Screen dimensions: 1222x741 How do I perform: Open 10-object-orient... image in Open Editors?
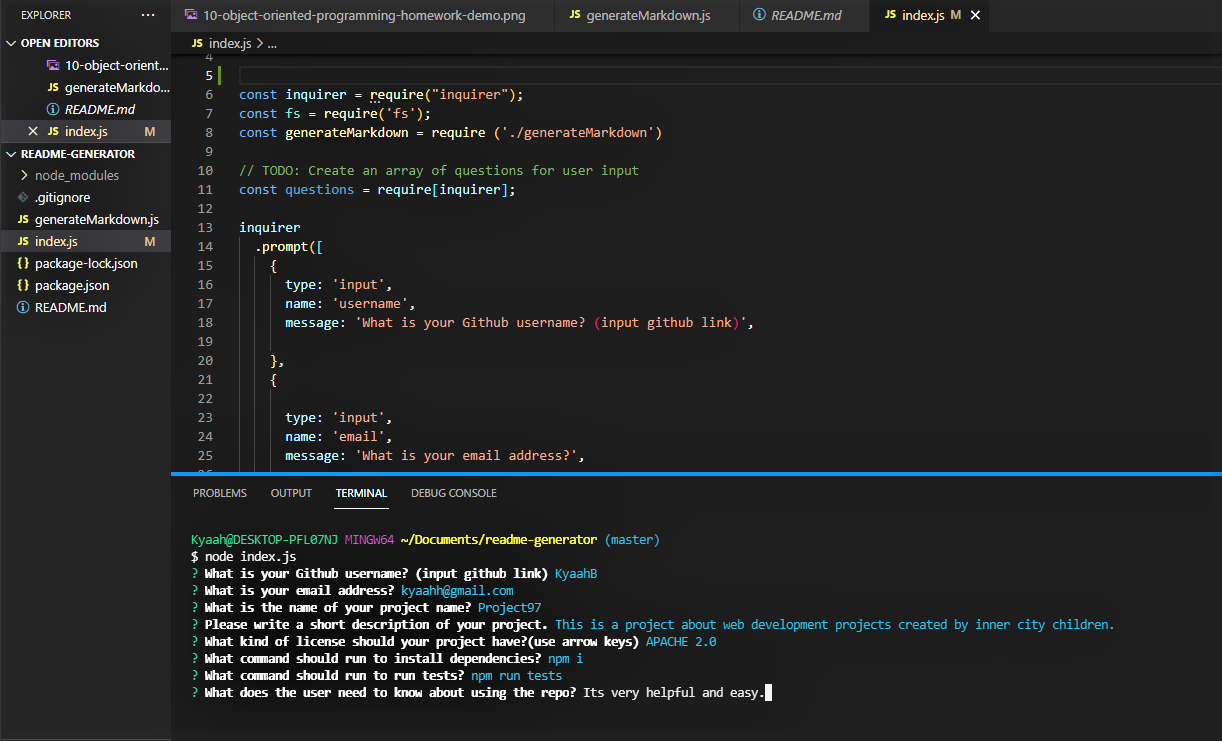[x=116, y=65]
